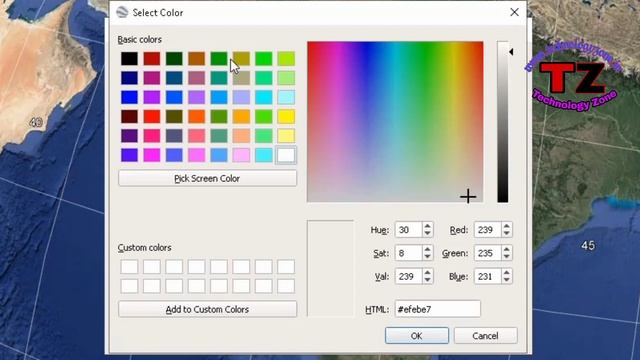Select the hot pink swatch in fifth row
The width and height of the screenshot is (640, 360).
click(152, 136)
